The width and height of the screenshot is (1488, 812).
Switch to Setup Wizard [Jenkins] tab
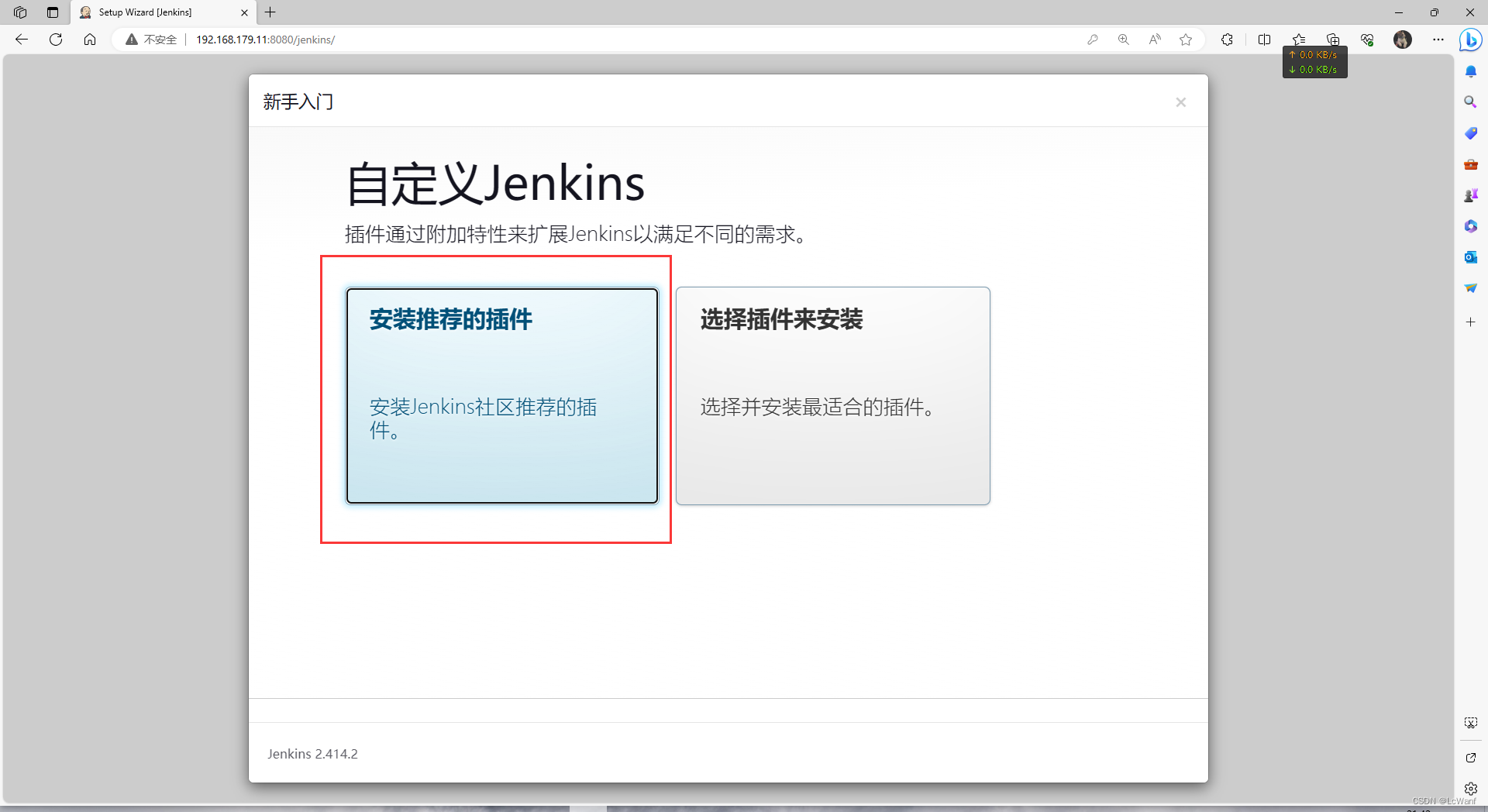(x=163, y=12)
